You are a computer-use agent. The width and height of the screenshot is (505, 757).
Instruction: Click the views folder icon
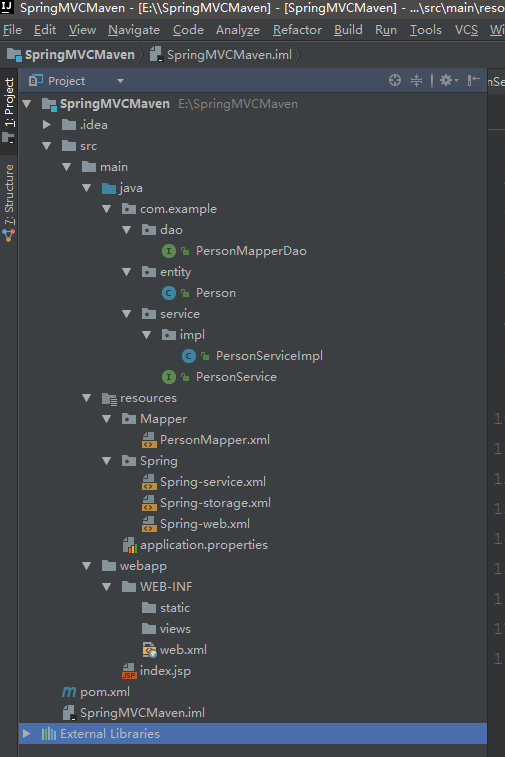pyautogui.click(x=149, y=629)
